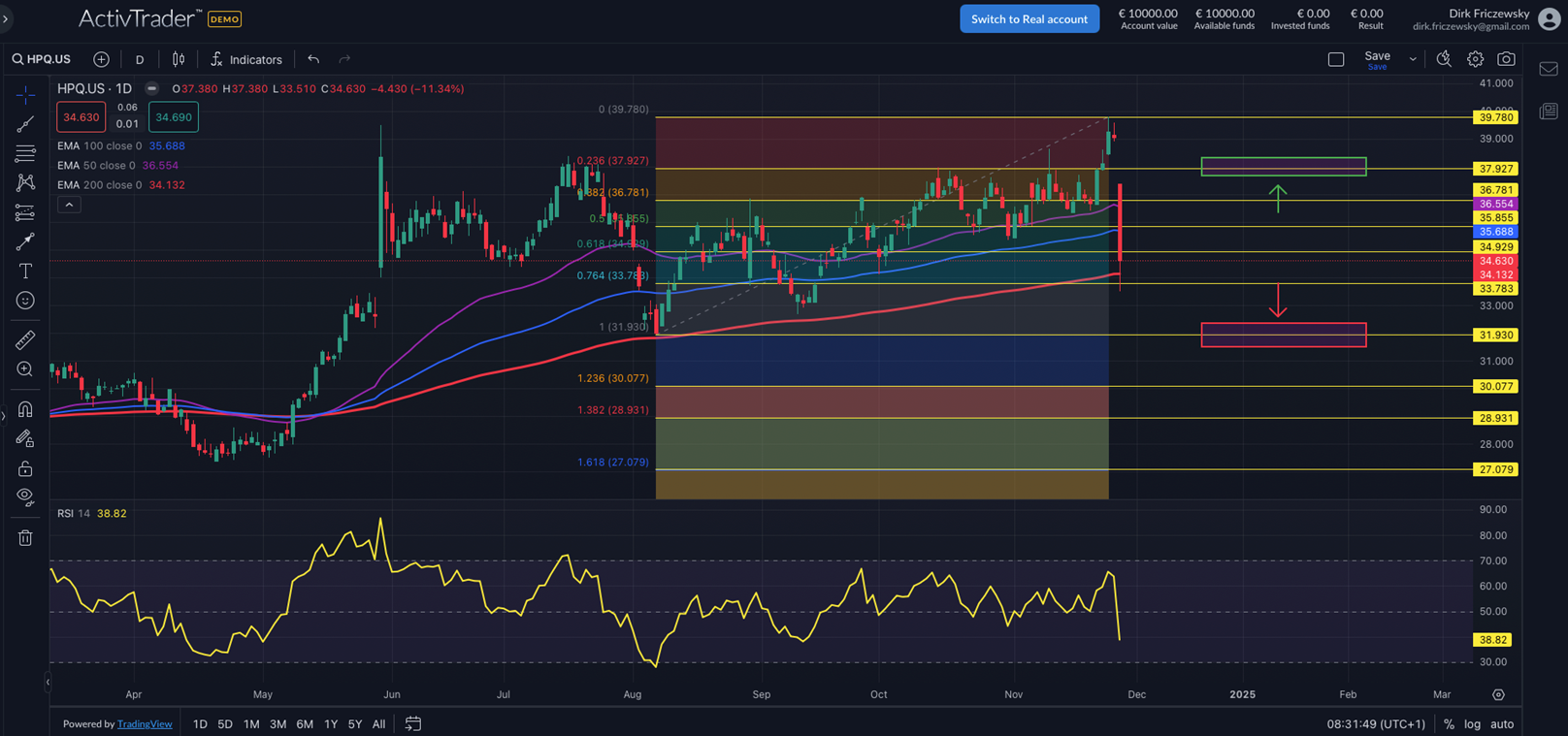1568x736 pixels.
Task: Select the Text annotation tool
Action: point(25,272)
